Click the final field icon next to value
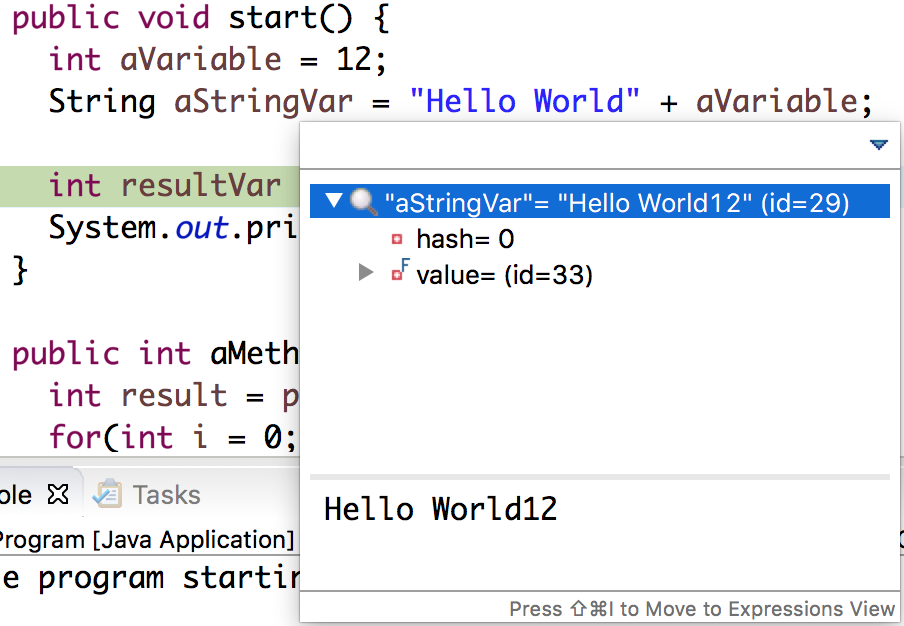904x626 pixels. point(399,273)
